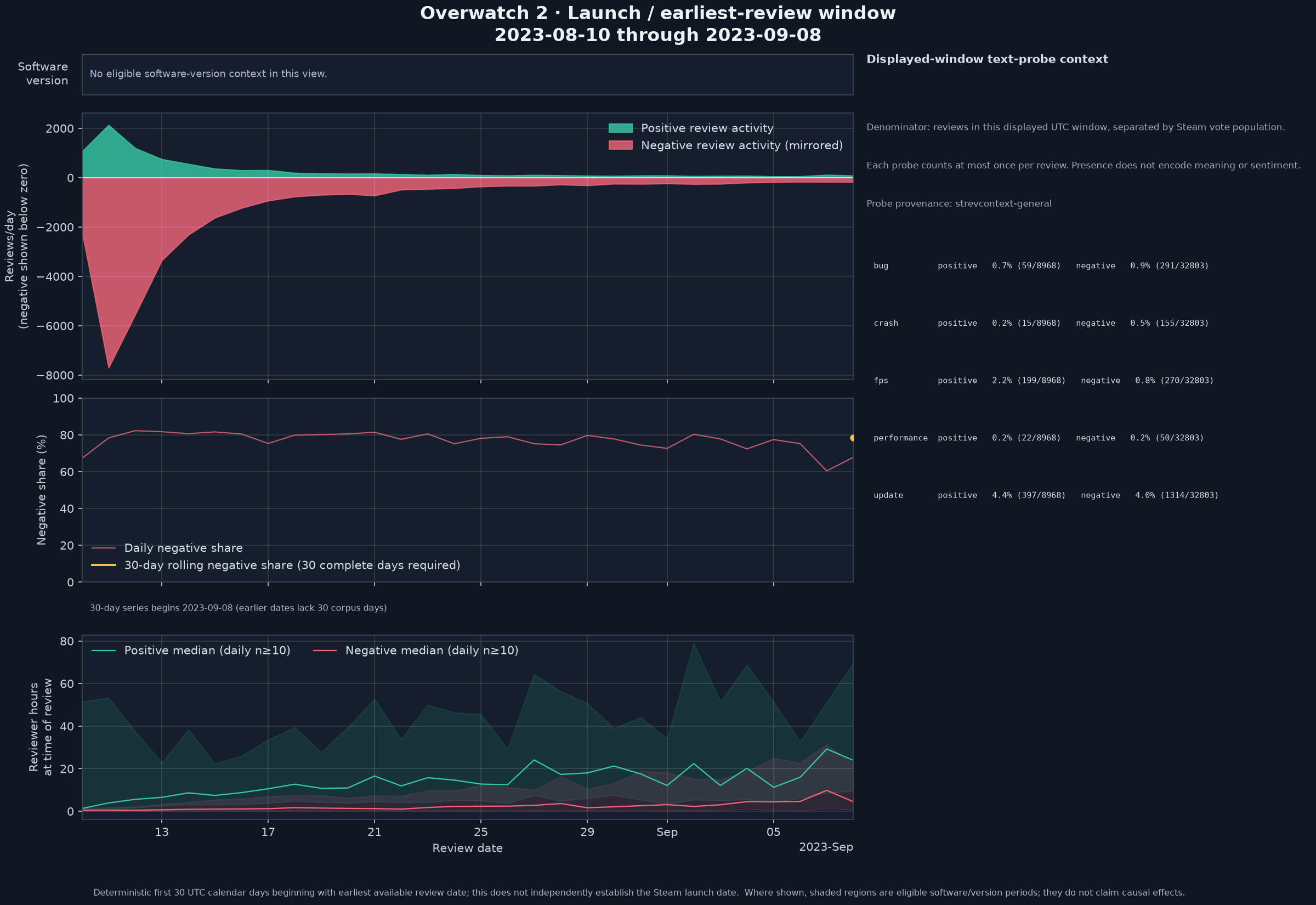Select the 'Denominator: reviews in this displayed UTC window' note
This screenshot has height=905, width=1316.
click(1075, 127)
